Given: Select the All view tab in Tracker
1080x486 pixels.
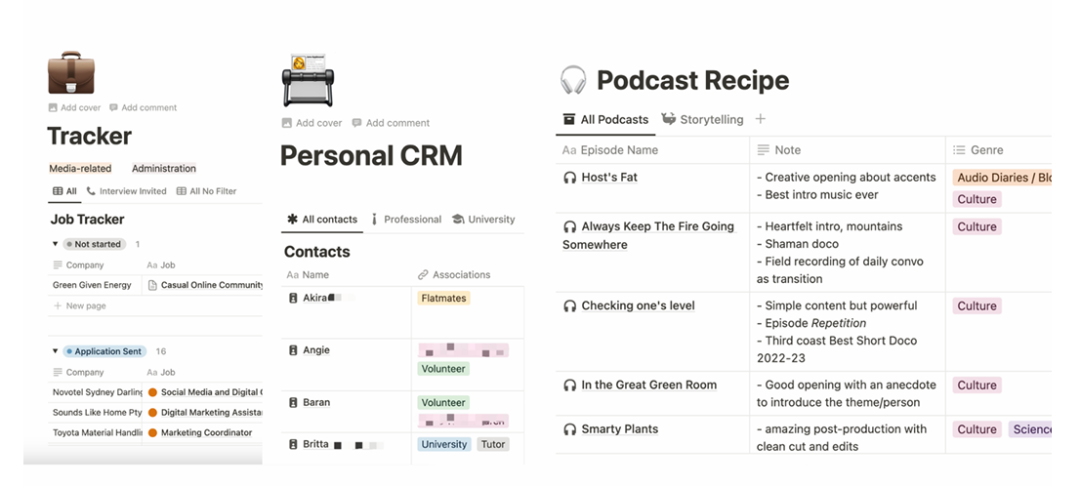Looking at the screenshot, I should pos(65,191).
